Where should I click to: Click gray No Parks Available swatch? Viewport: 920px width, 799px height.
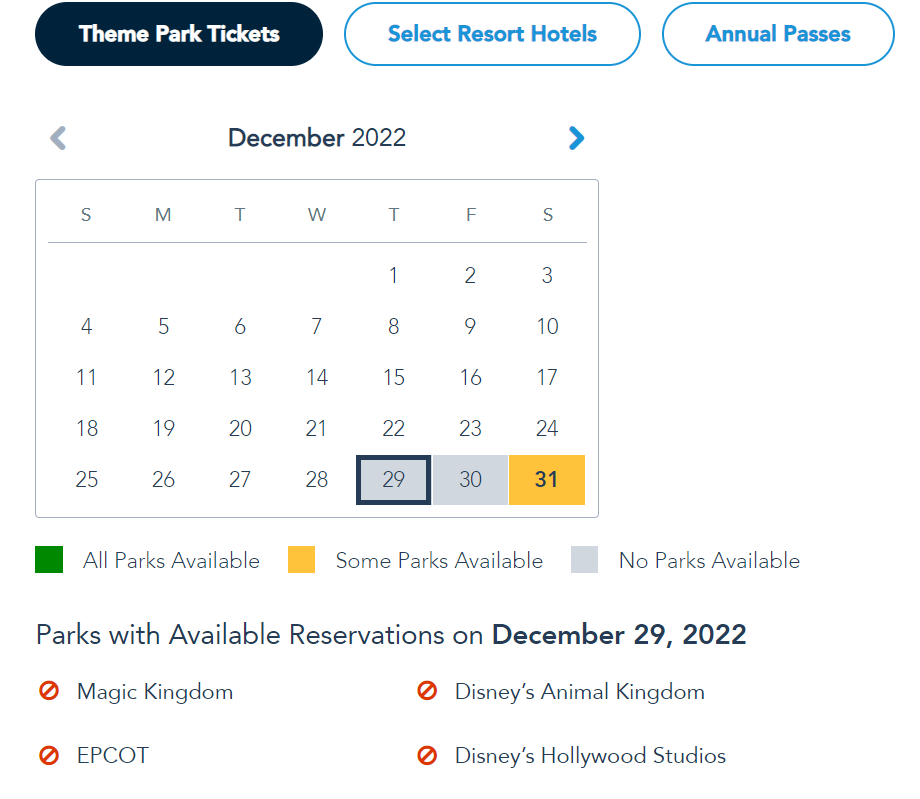[585, 560]
